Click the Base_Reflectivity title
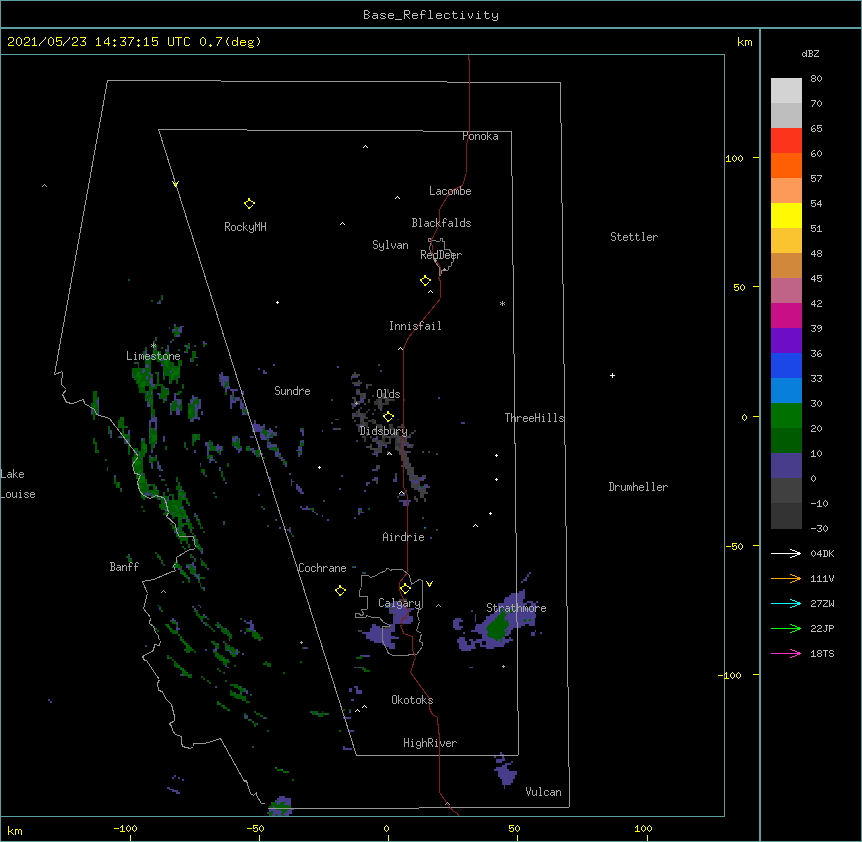Screen dimensions: 862x842 tap(431, 15)
